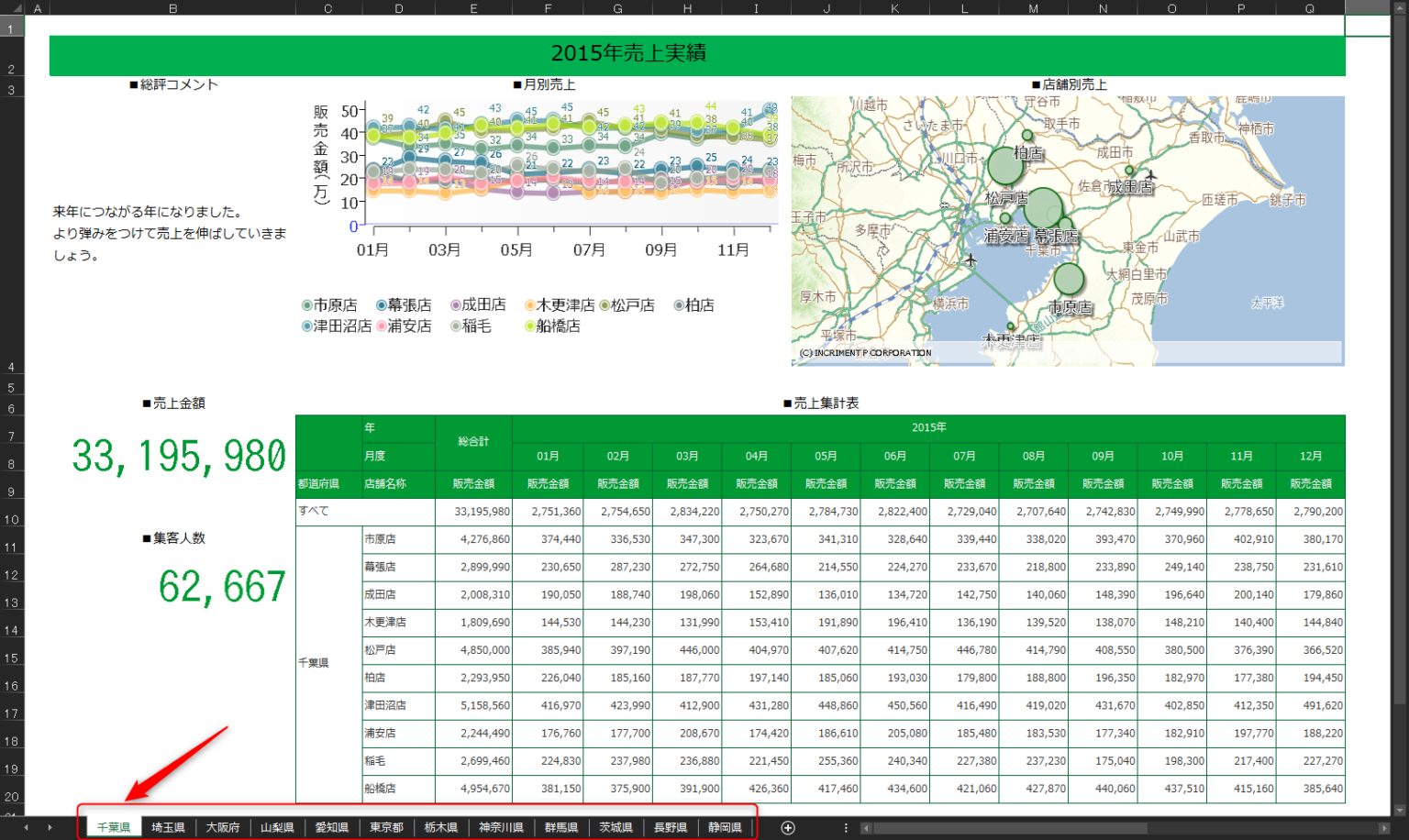Switch to the 埼玉県 sheet tab
The image size is (1409, 840).
(168, 827)
